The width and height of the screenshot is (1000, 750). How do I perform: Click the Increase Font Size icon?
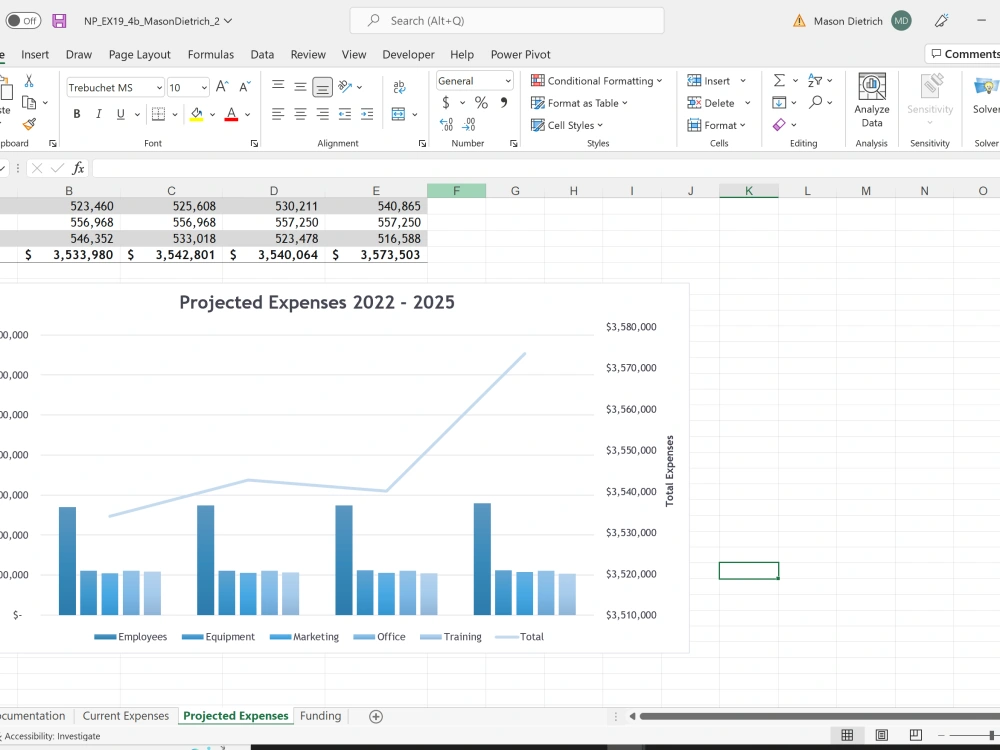(222, 87)
